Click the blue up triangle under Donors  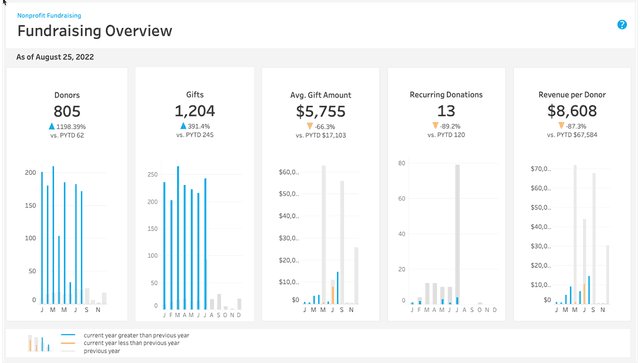[x=52, y=126]
